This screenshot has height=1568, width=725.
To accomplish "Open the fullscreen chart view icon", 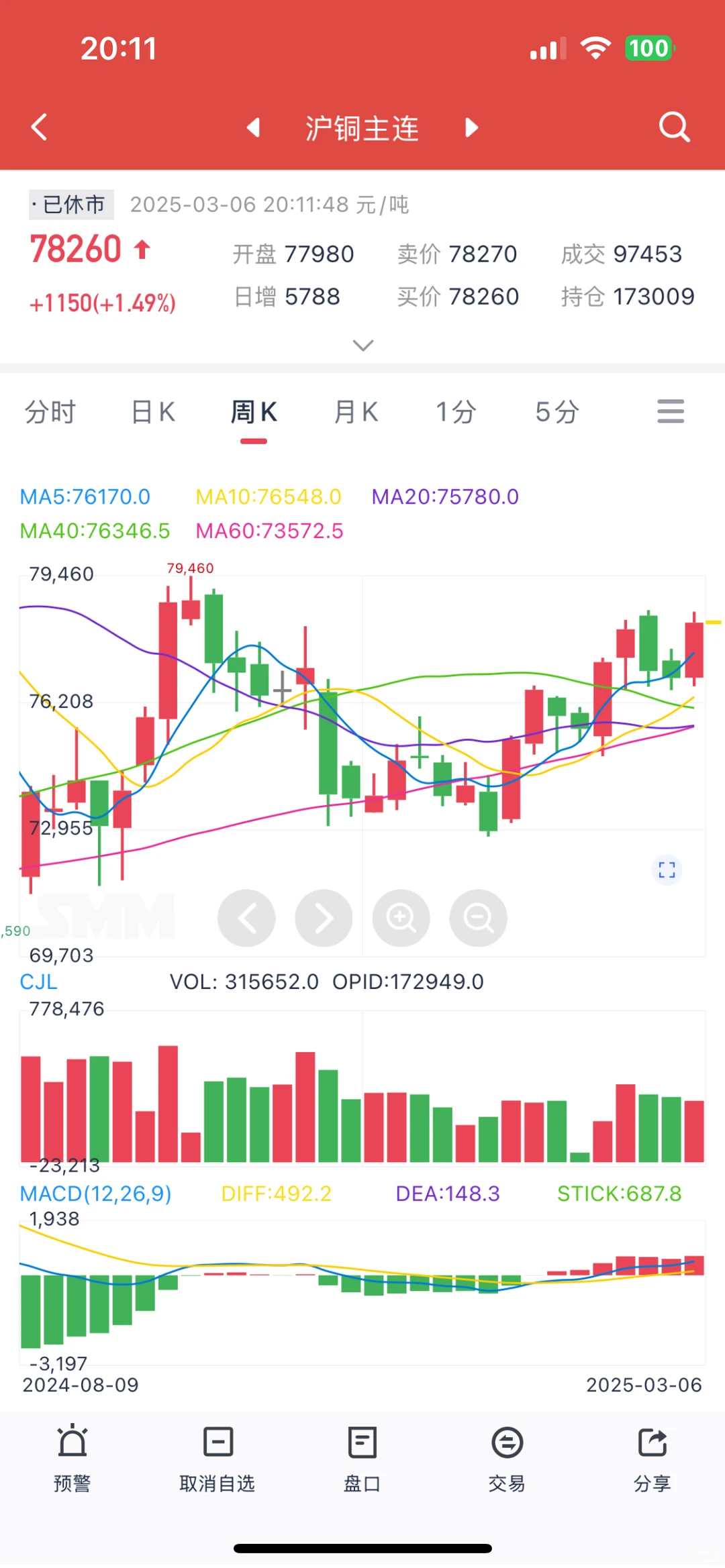I will (667, 870).
